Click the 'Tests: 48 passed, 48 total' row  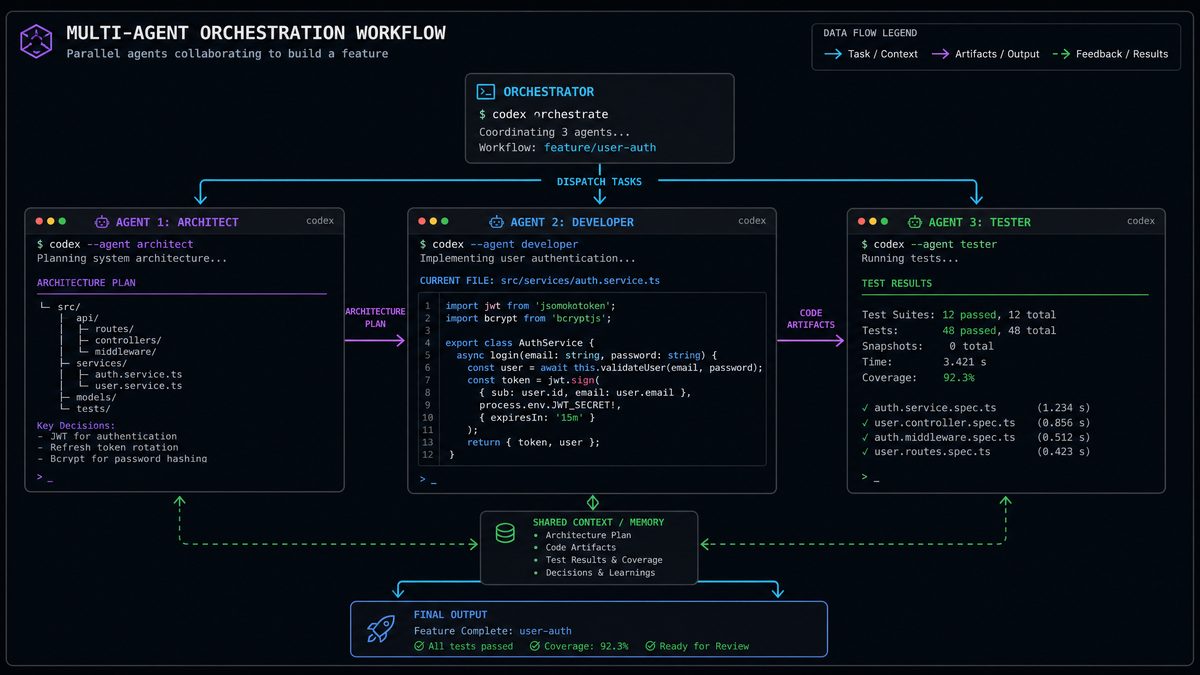(x=958, y=330)
